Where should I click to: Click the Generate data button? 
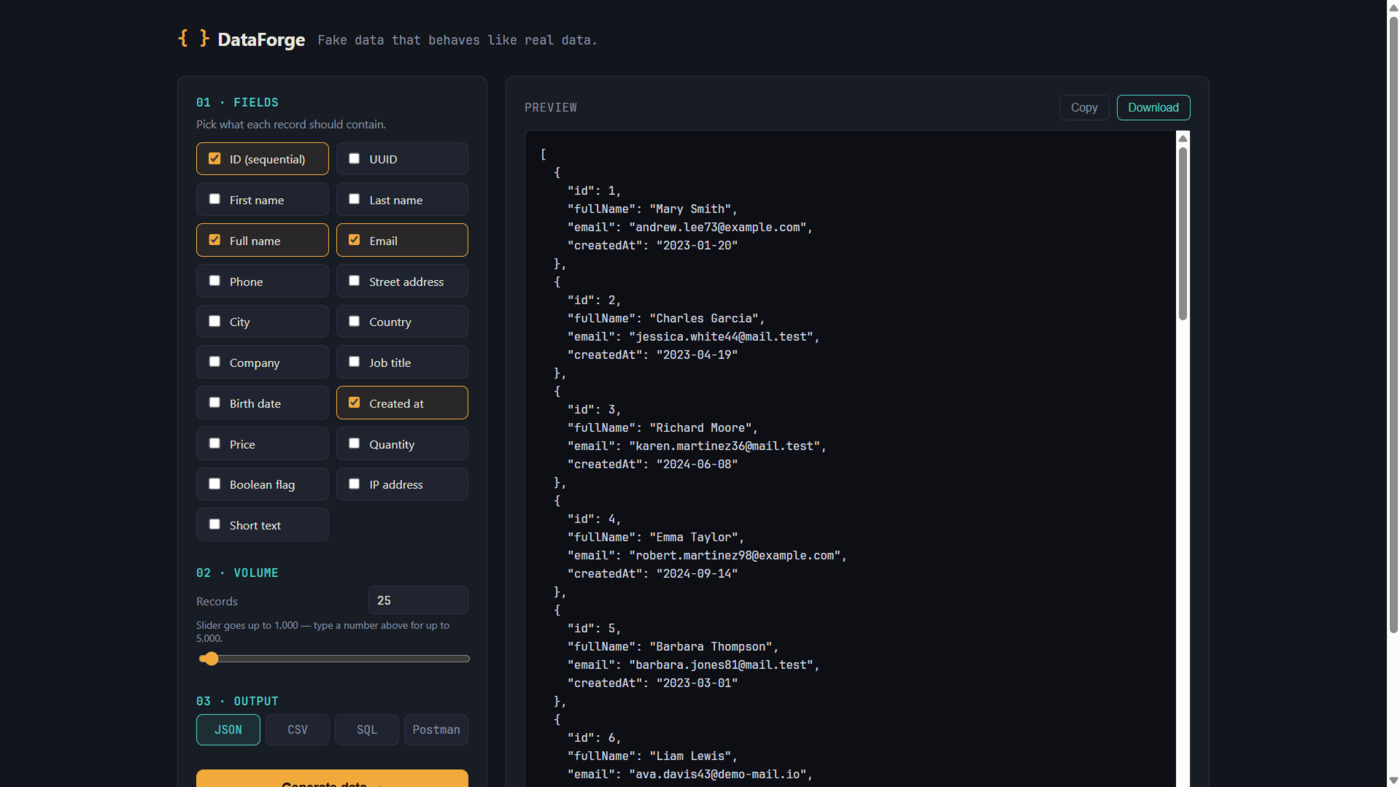point(332,778)
